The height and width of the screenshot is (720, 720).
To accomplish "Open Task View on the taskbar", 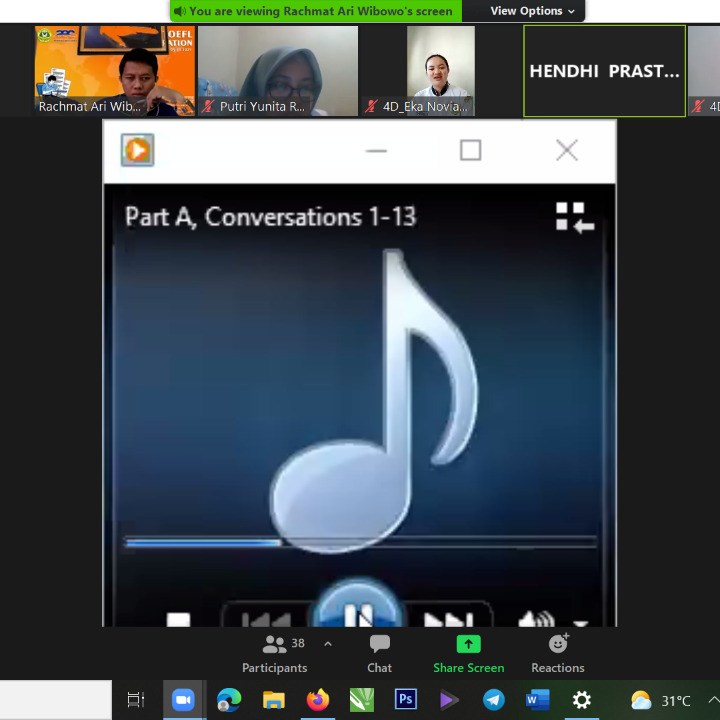I will pyautogui.click(x=136, y=700).
